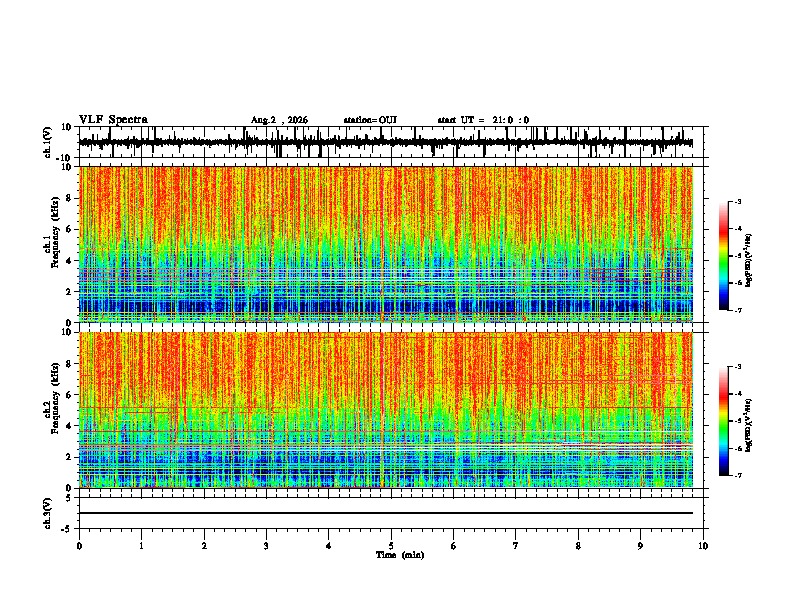
Task: Click the "6" kHz tick on ch.2 spectrogram
Action: tap(69, 395)
